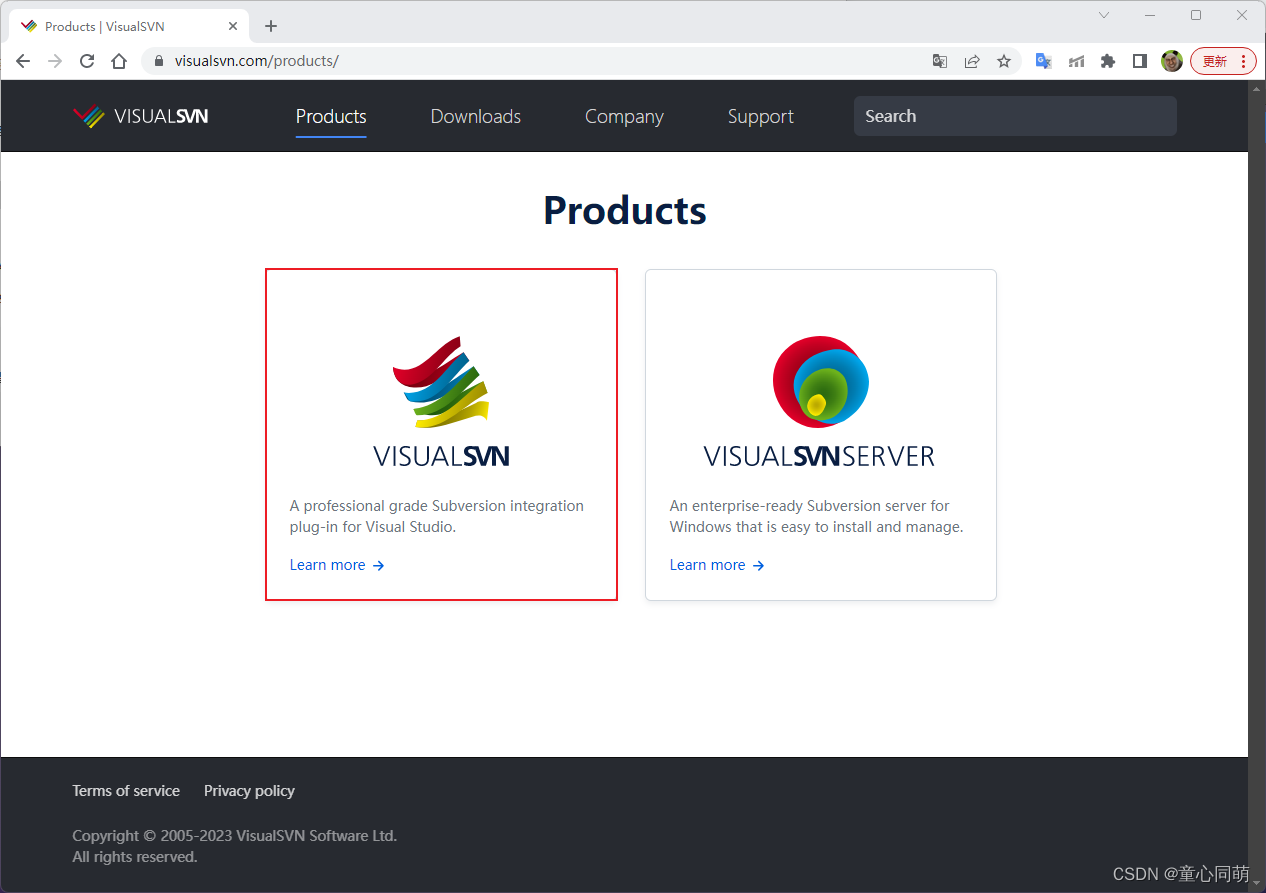This screenshot has height=893, width=1266.
Task: Click the red 更新 update button
Action: coord(1223,61)
